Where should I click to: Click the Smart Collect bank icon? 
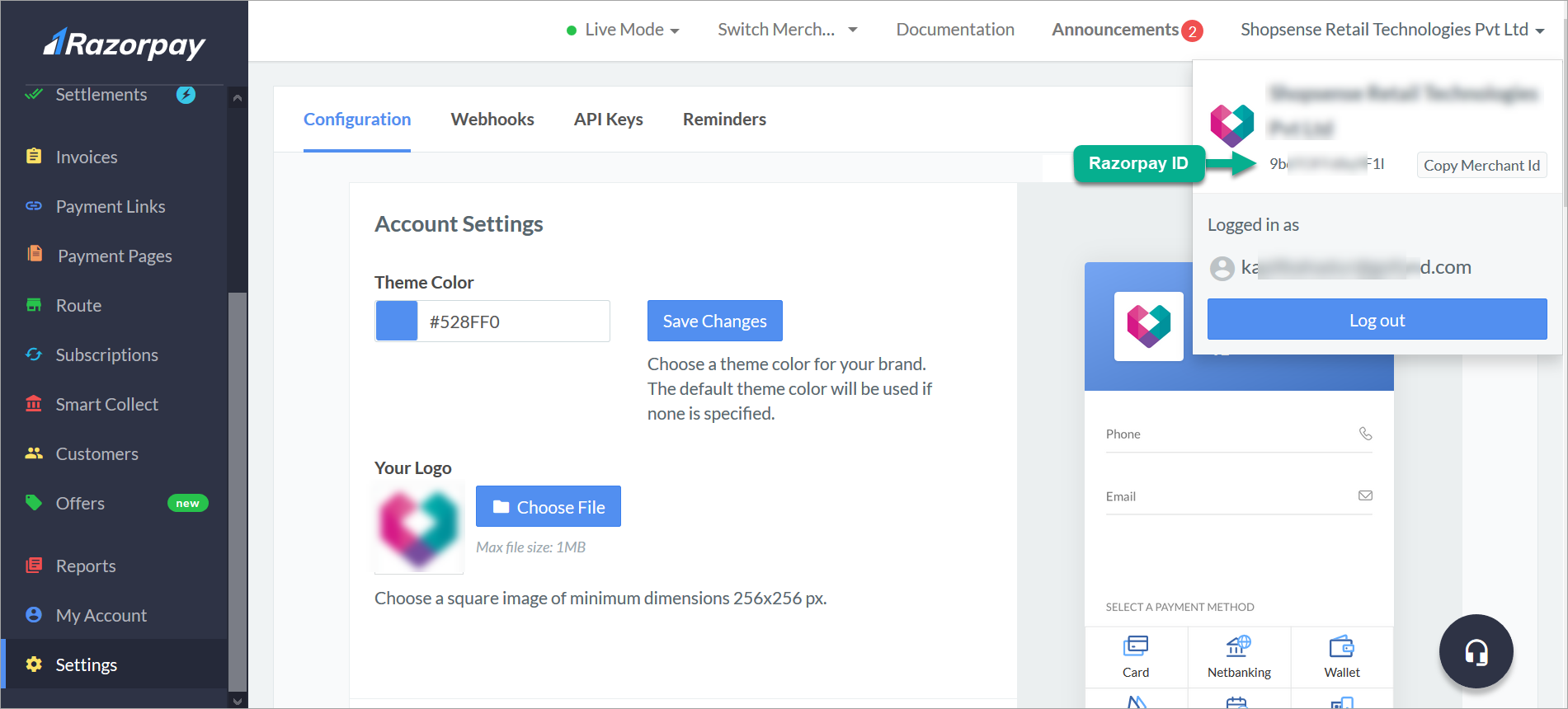tap(34, 403)
